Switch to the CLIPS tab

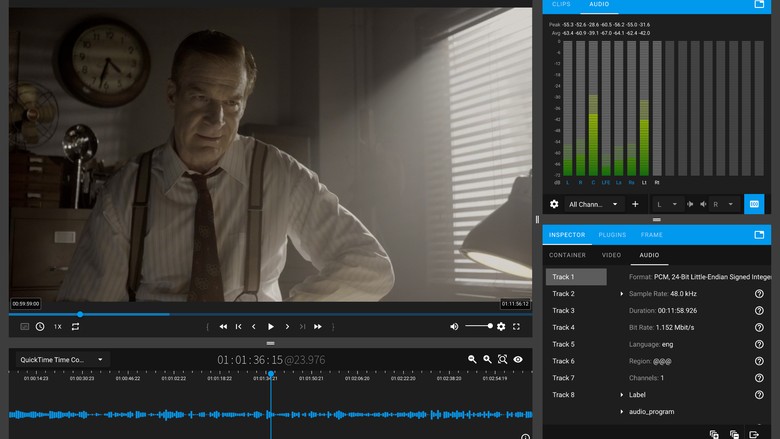[x=561, y=4]
